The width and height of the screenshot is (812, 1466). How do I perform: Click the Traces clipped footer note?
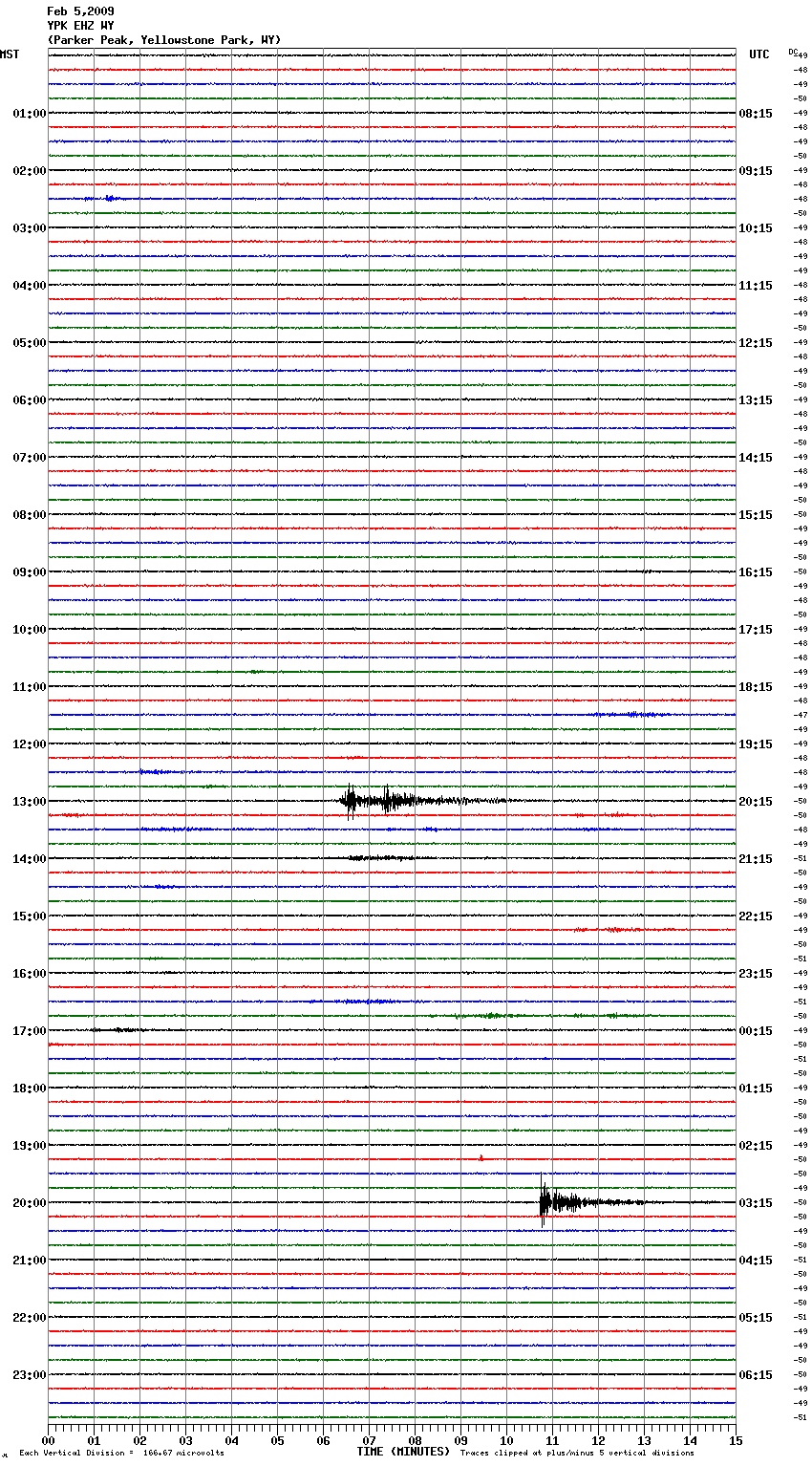point(577,1454)
